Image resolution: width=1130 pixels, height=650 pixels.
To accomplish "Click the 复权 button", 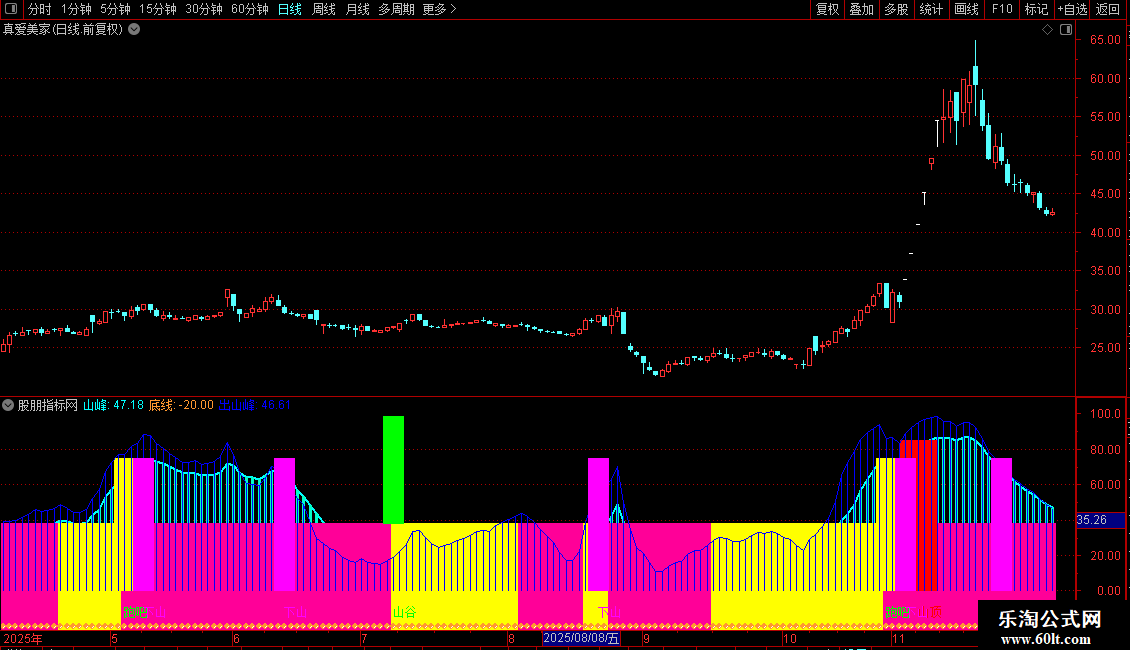I will point(827,9).
